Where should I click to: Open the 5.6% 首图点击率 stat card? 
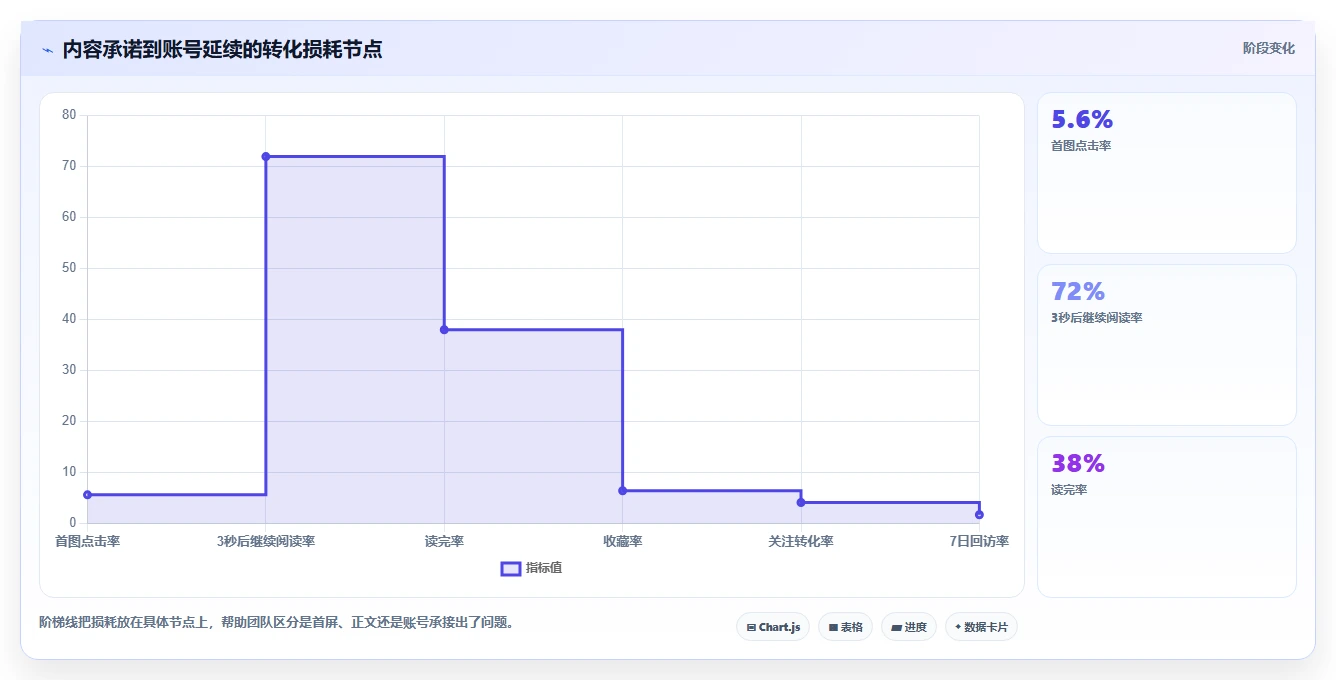1167,173
